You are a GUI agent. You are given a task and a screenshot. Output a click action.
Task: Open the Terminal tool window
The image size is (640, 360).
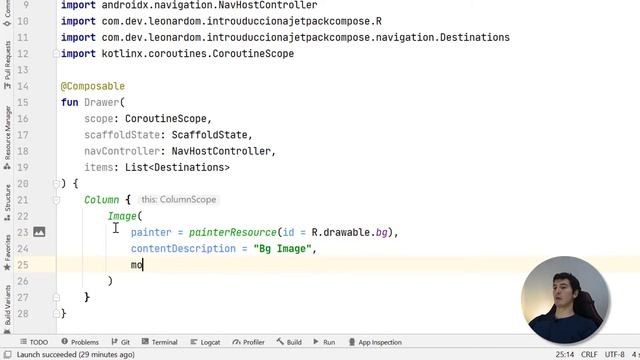[x=160, y=342]
